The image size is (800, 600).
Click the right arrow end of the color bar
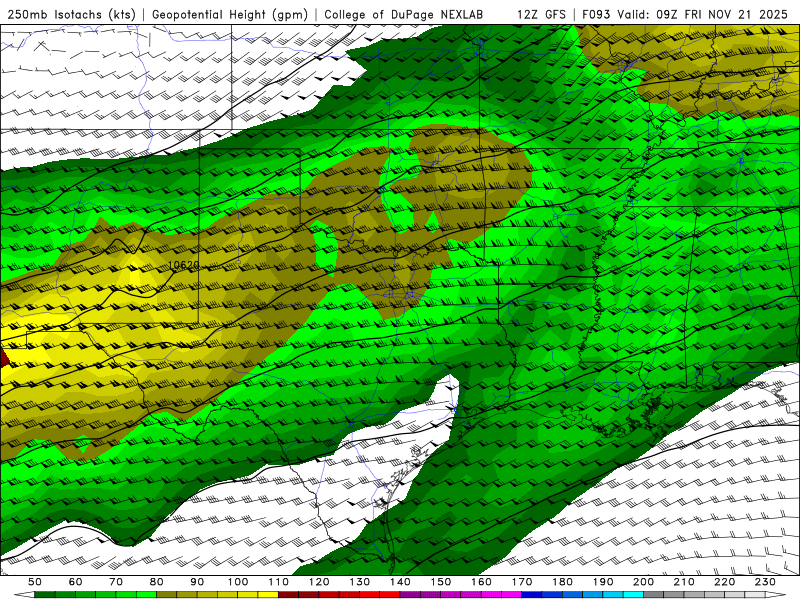pyautogui.click(x=776, y=595)
